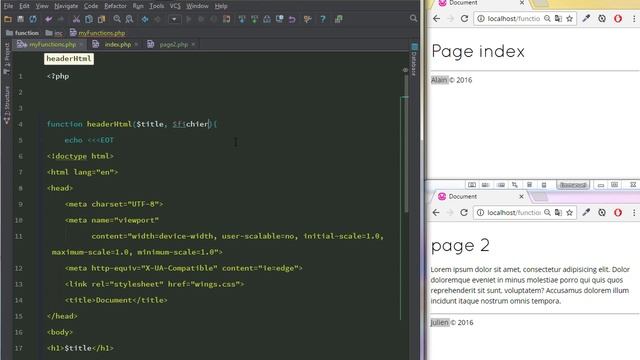Viewport: 640px width, 360px height.
Task: Click the inc breadcrumb folder
Action: click(x=54, y=33)
